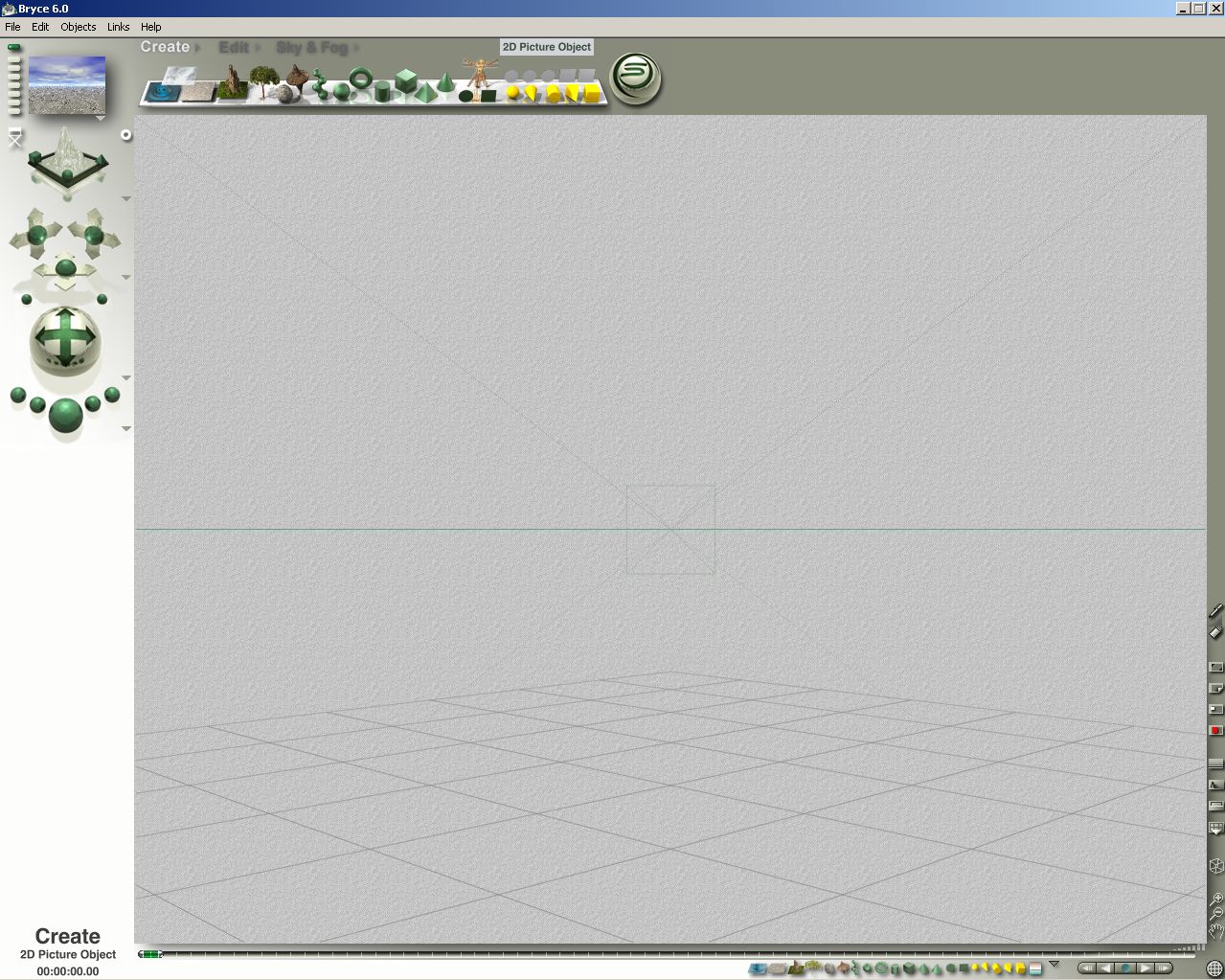Select all cubes via bottom selection palette

908,969
